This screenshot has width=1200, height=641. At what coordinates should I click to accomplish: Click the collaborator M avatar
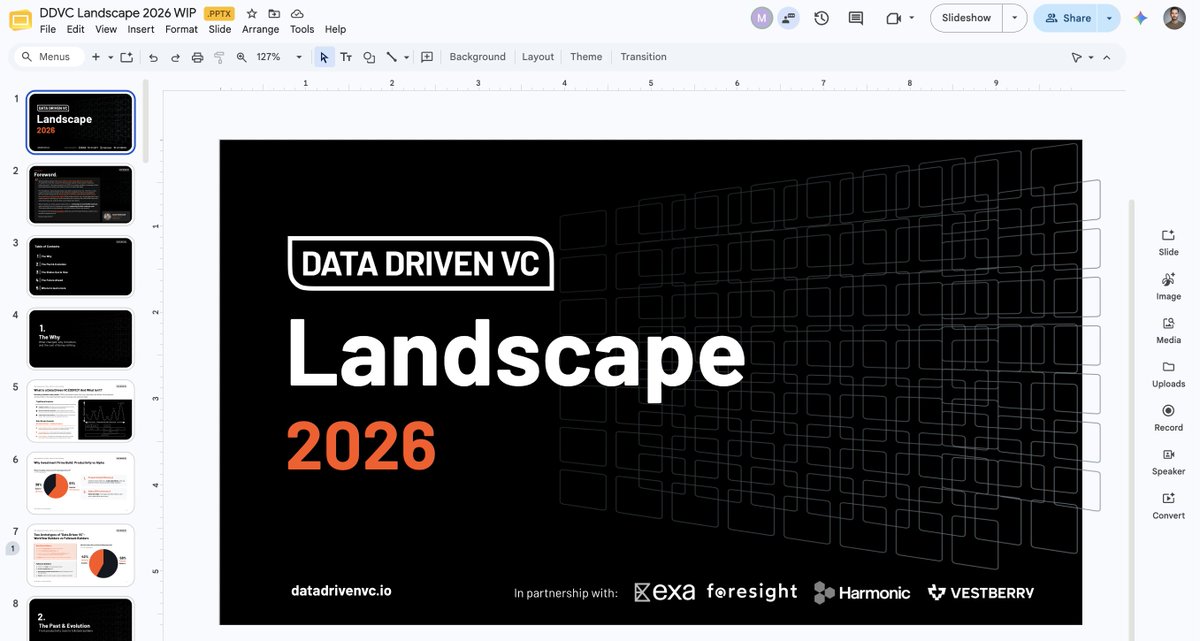762,18
